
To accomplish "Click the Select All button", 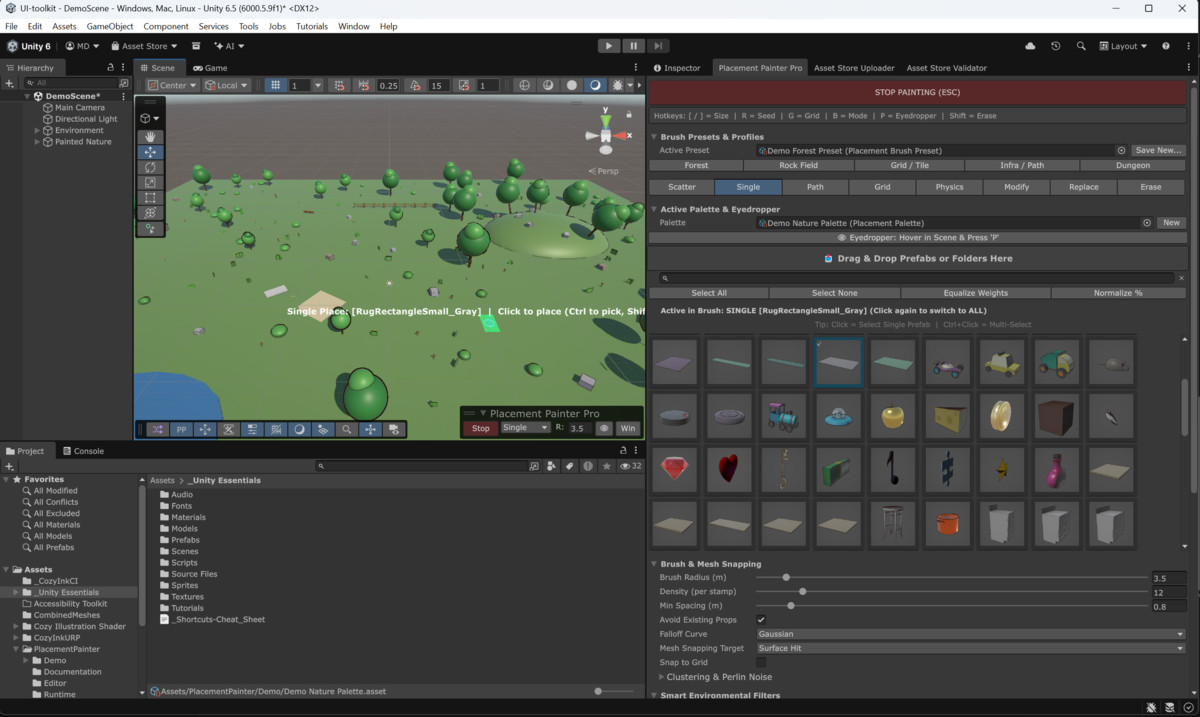I will (x=709, y=293).
